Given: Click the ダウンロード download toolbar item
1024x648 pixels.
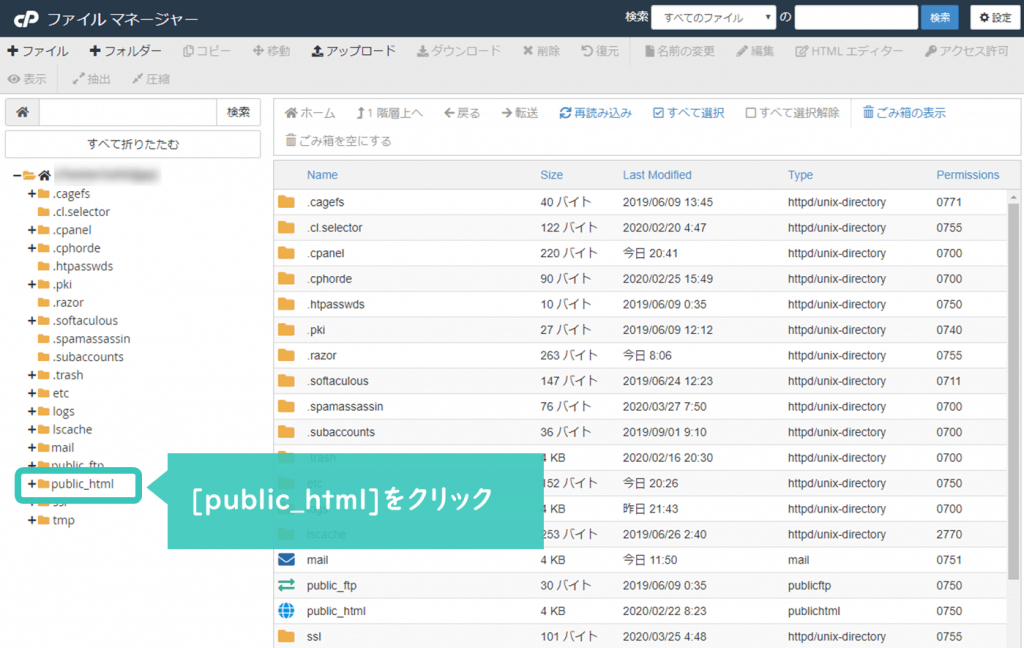Looking at the screenshot, I should [458, 51].
